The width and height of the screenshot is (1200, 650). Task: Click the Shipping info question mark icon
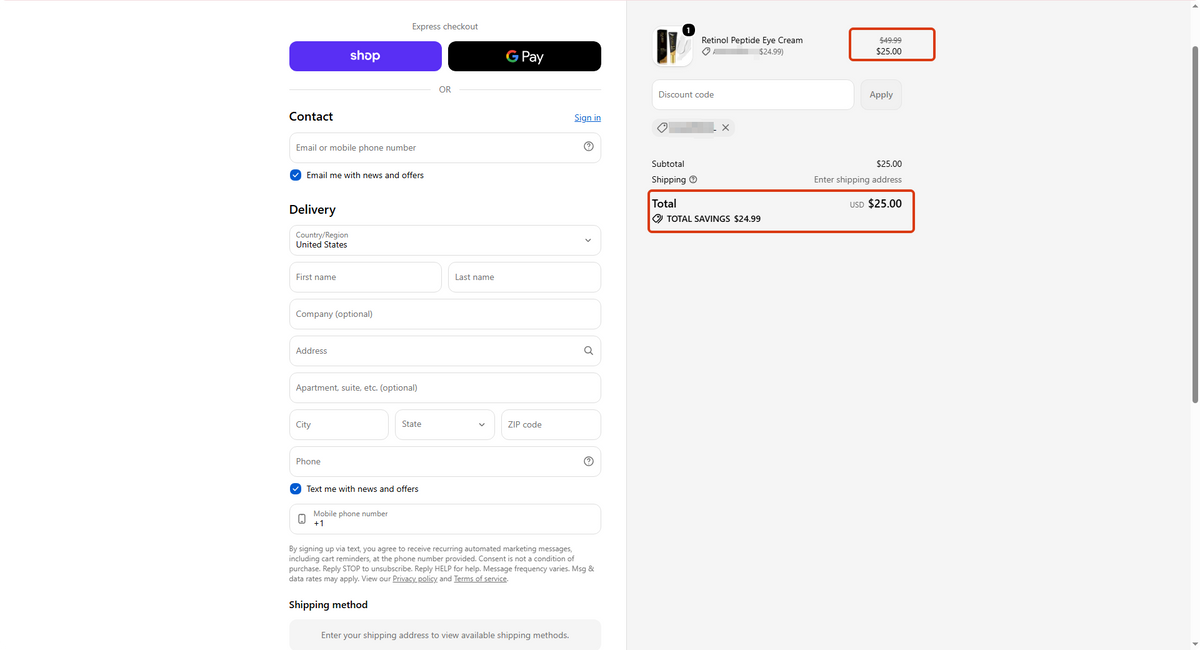[693, 180]
